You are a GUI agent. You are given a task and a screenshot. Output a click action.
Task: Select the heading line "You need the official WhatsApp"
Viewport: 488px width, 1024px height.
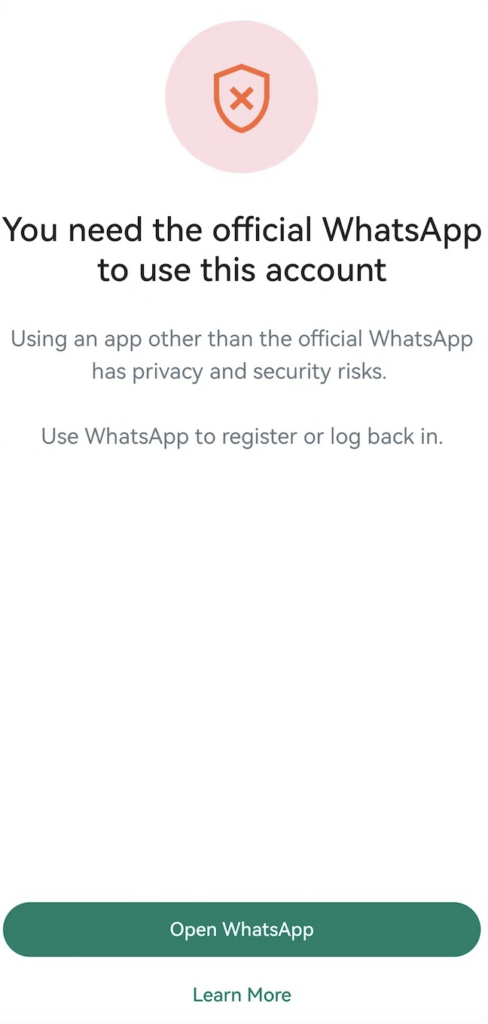click(242, 230)
